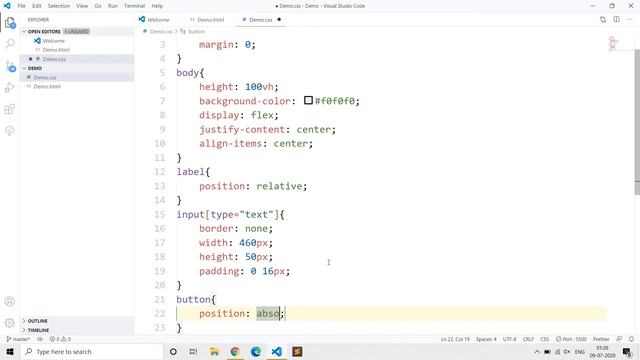Image resolution: width=640 pixels, height=360 pixels.
Task: Open the Run menu
Action: (x=113, y=6)
